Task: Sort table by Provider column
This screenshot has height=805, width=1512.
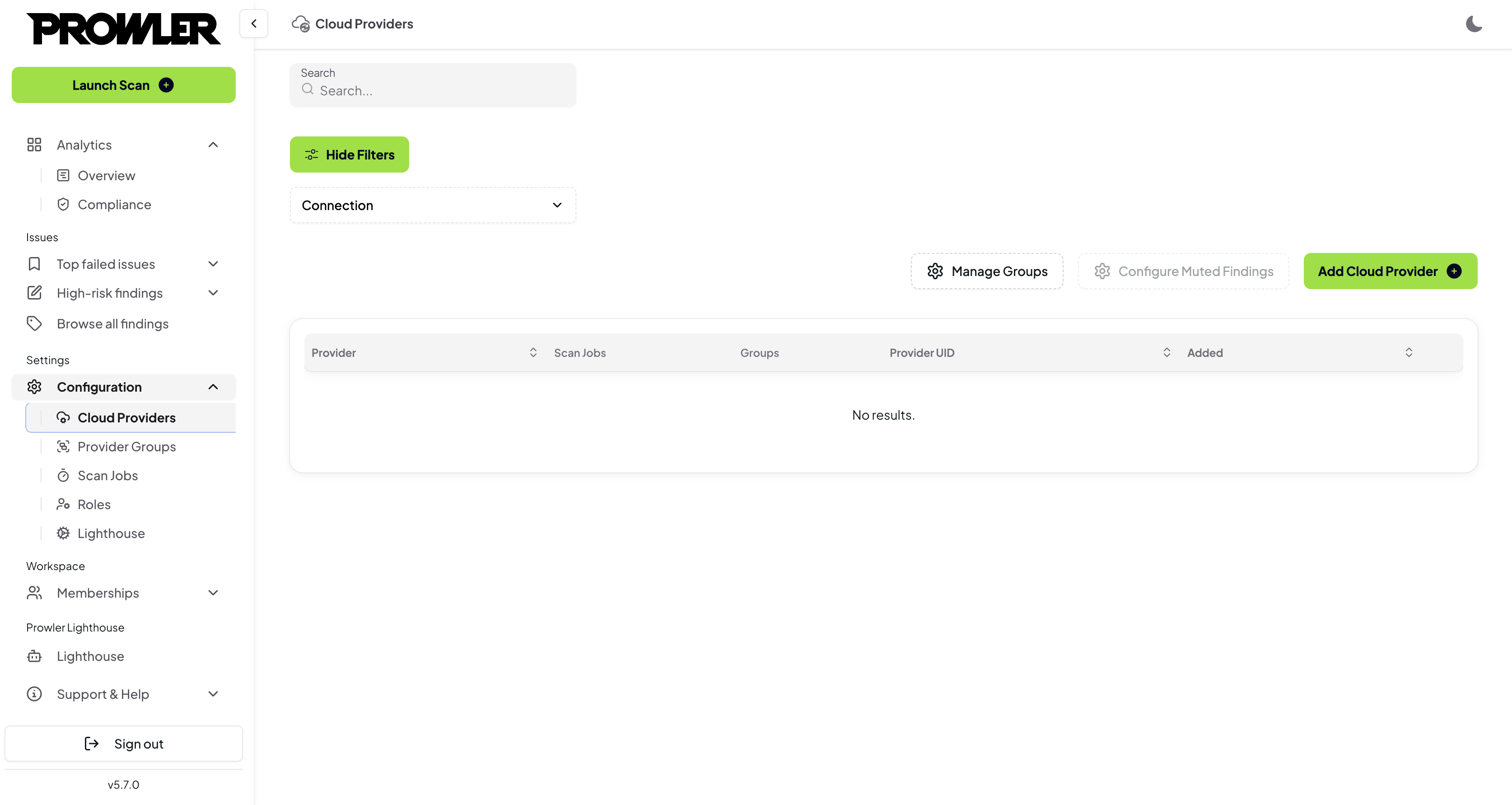Action: click(532, 353)
